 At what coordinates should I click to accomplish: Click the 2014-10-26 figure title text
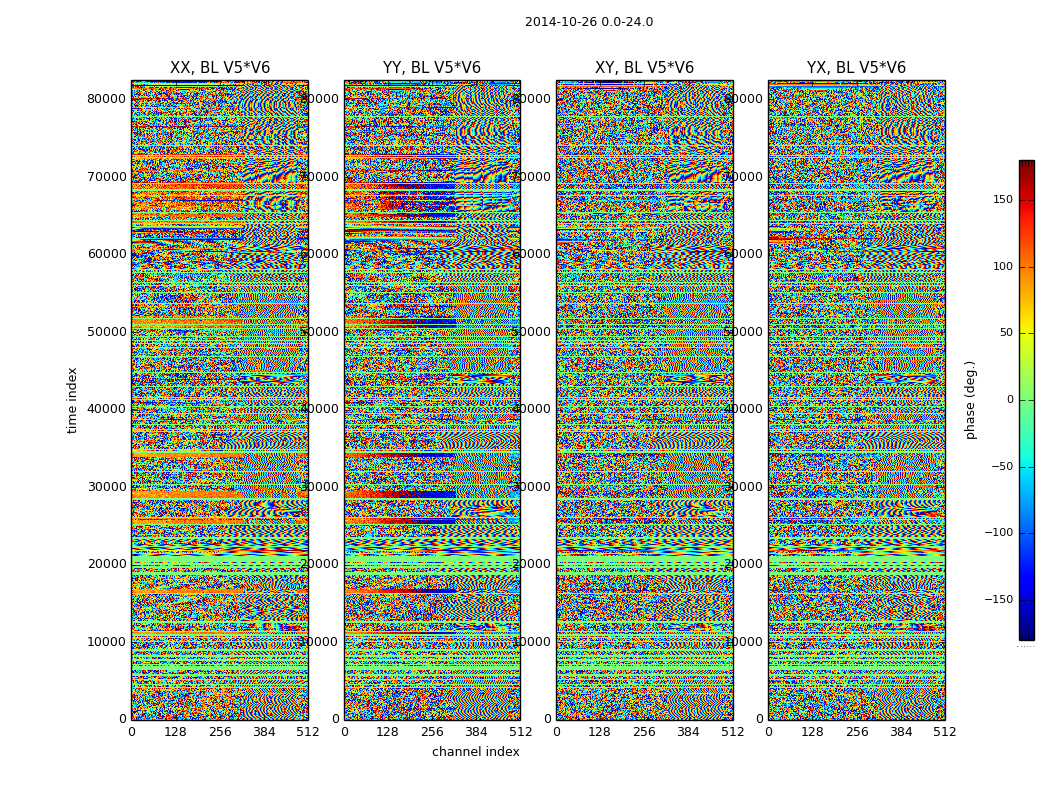(x=588, y=22)
